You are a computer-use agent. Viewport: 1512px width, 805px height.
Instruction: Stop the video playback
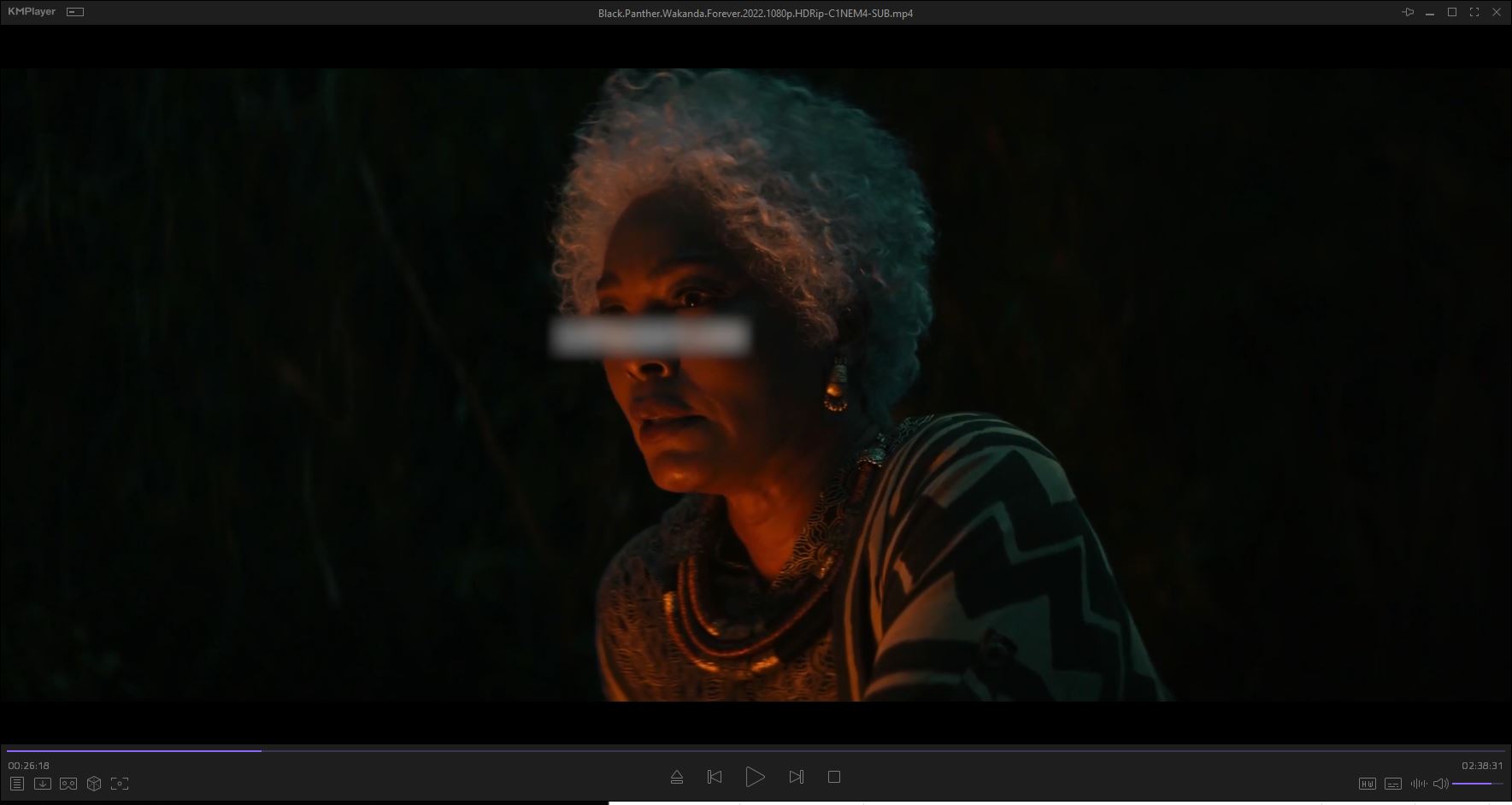click(x=834, y=777)
